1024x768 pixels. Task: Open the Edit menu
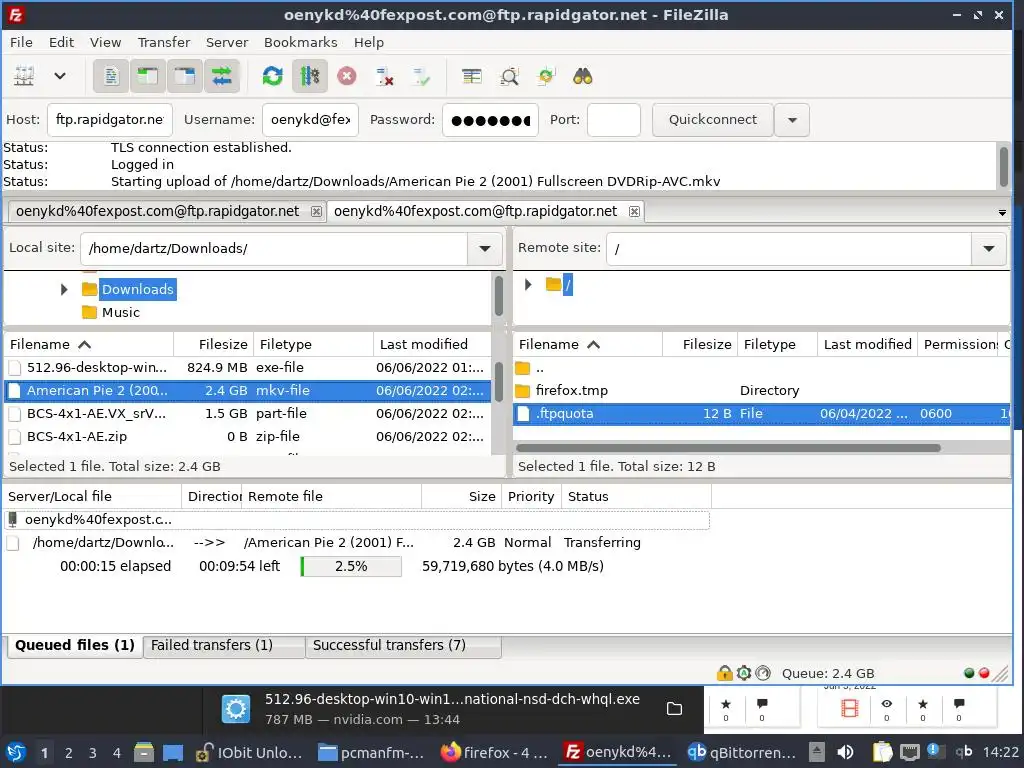(x=61, y=42)
